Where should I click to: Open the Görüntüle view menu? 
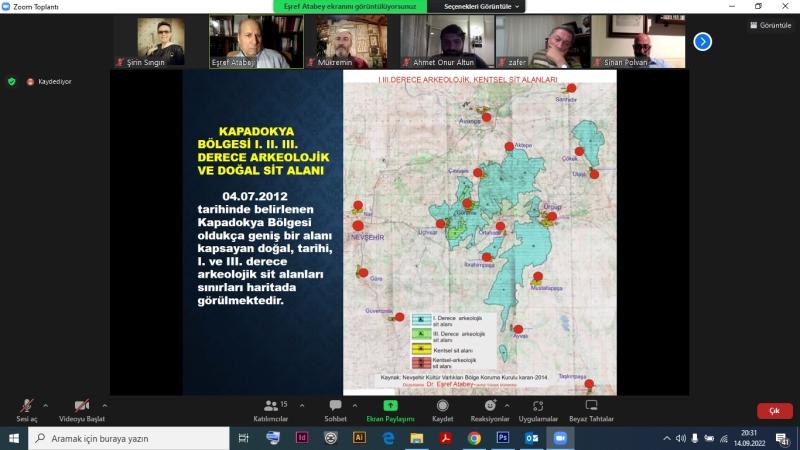click(772, 25)
